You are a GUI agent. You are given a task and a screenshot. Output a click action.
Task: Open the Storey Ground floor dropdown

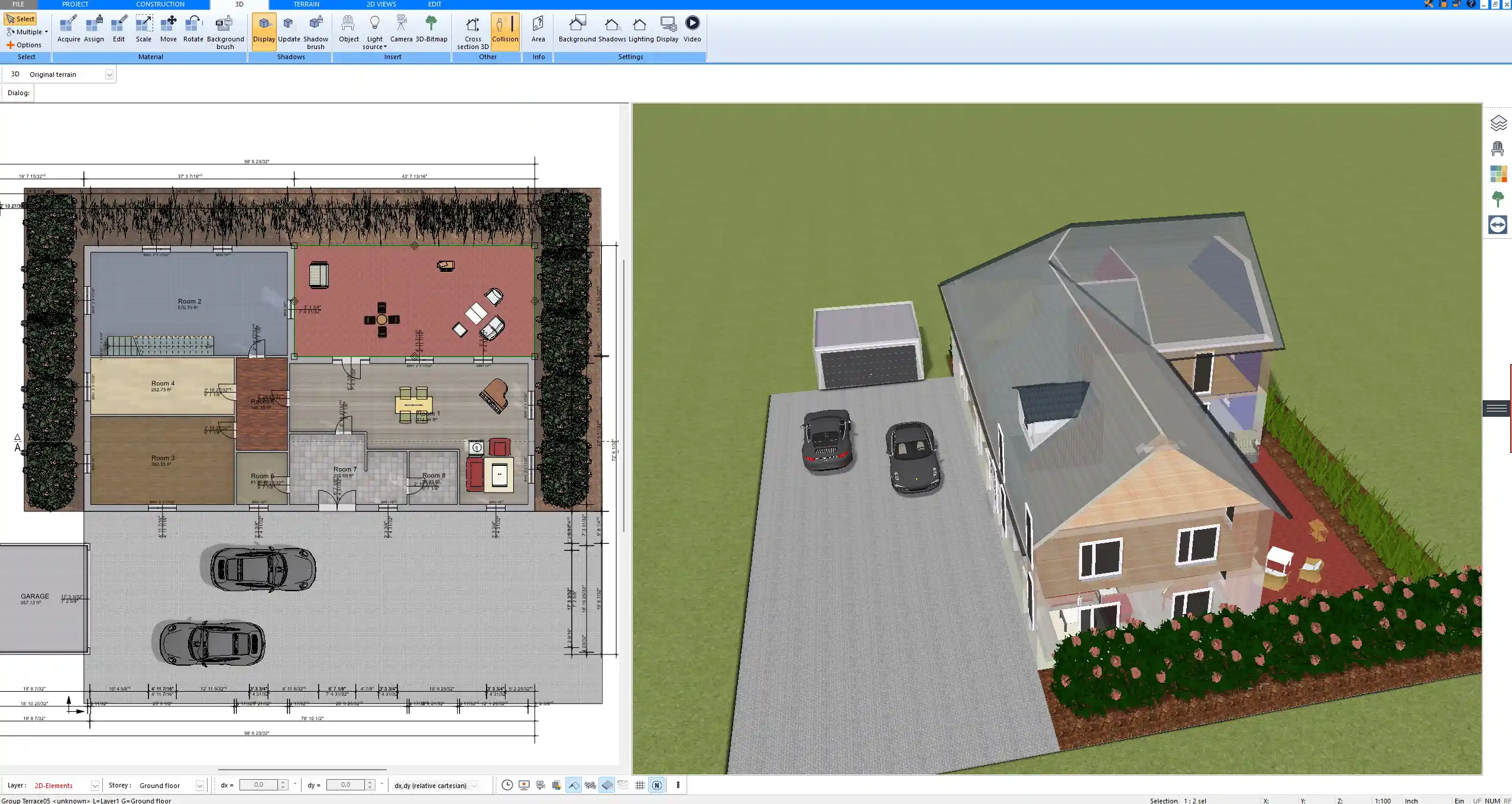click(x=199, y=785)
